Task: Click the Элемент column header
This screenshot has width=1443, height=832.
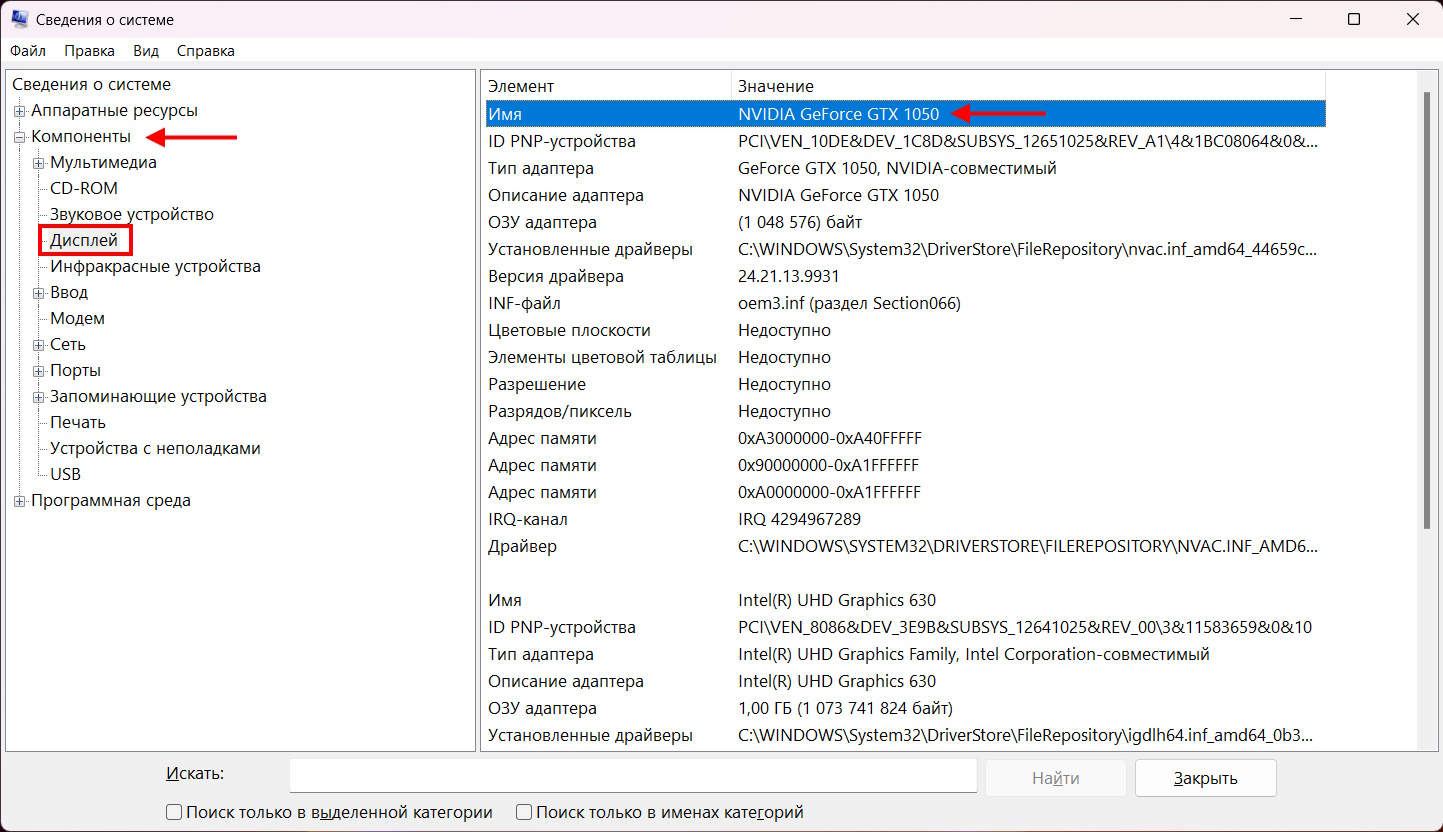Action: tap(607, 86)
